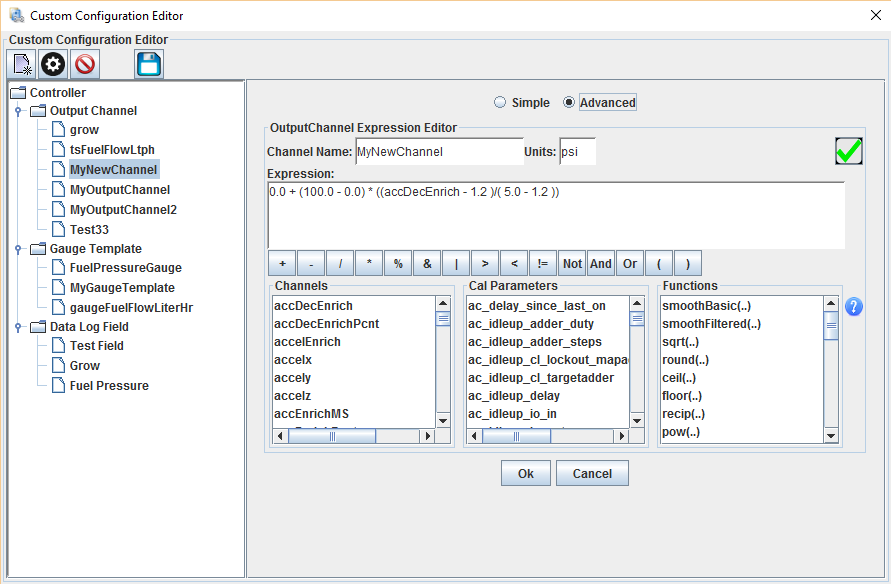Choose accDecEnrichPcnt from Channels list
The image size is (891, 584).
click(x=326, y=324)
